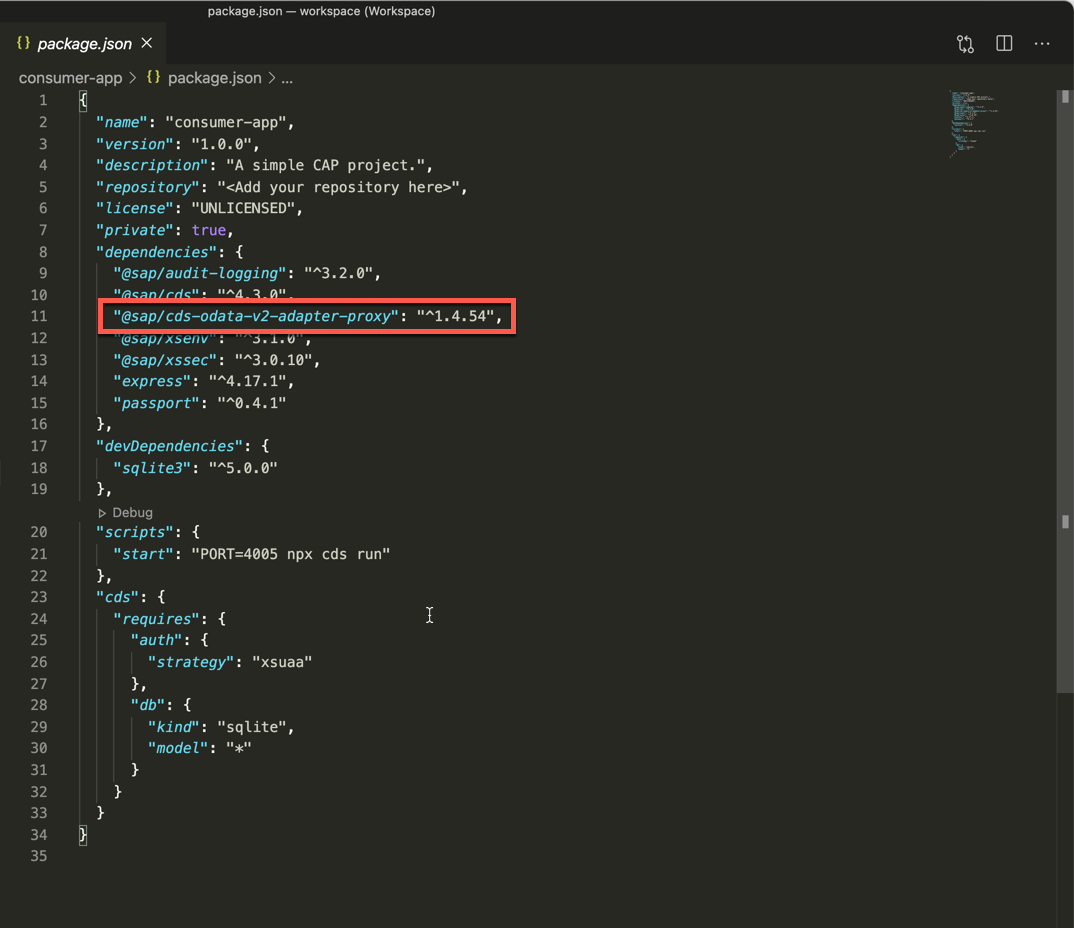The image size is (1074, 928).
Task: Open the More Actions ellipsis menu
Action: point(1042,44)
